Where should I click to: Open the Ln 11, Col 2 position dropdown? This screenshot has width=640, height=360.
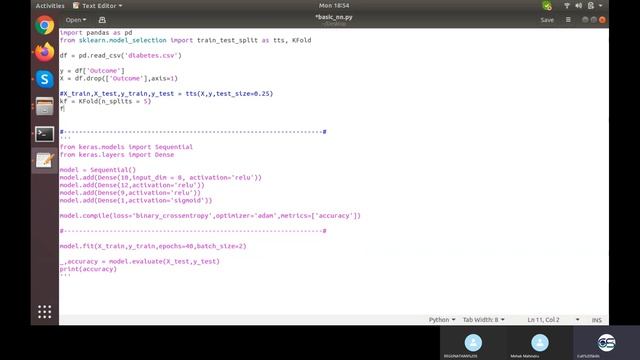click(x=553, y=320)
